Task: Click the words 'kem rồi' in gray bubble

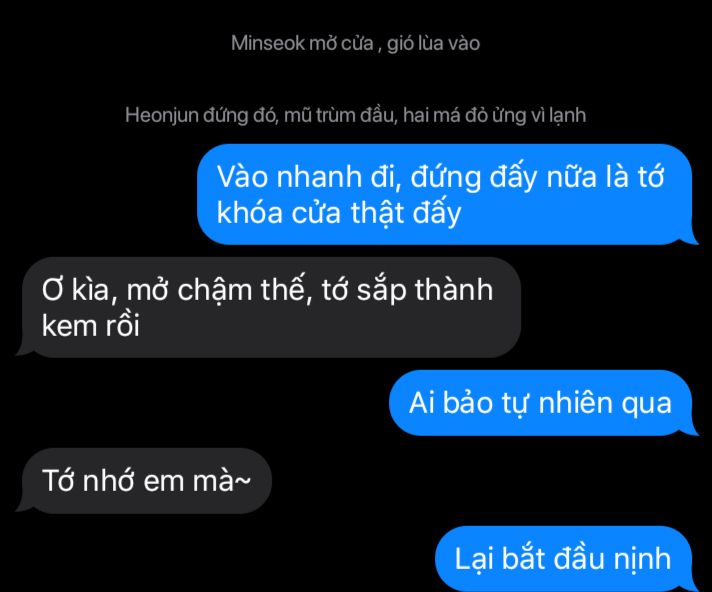Action: click(90, 326)
